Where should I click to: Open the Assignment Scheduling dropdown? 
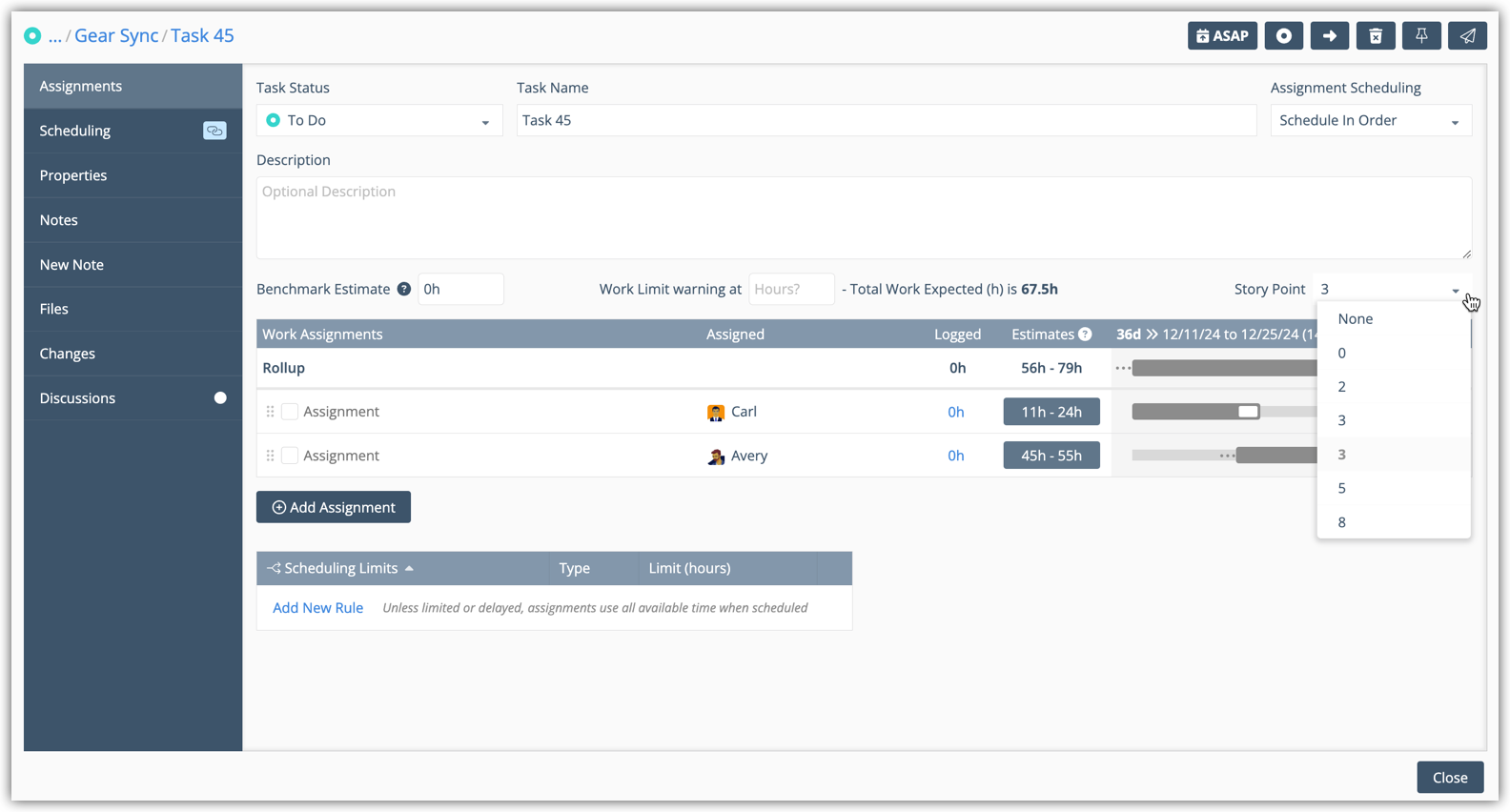click(x=1370, y=121)
